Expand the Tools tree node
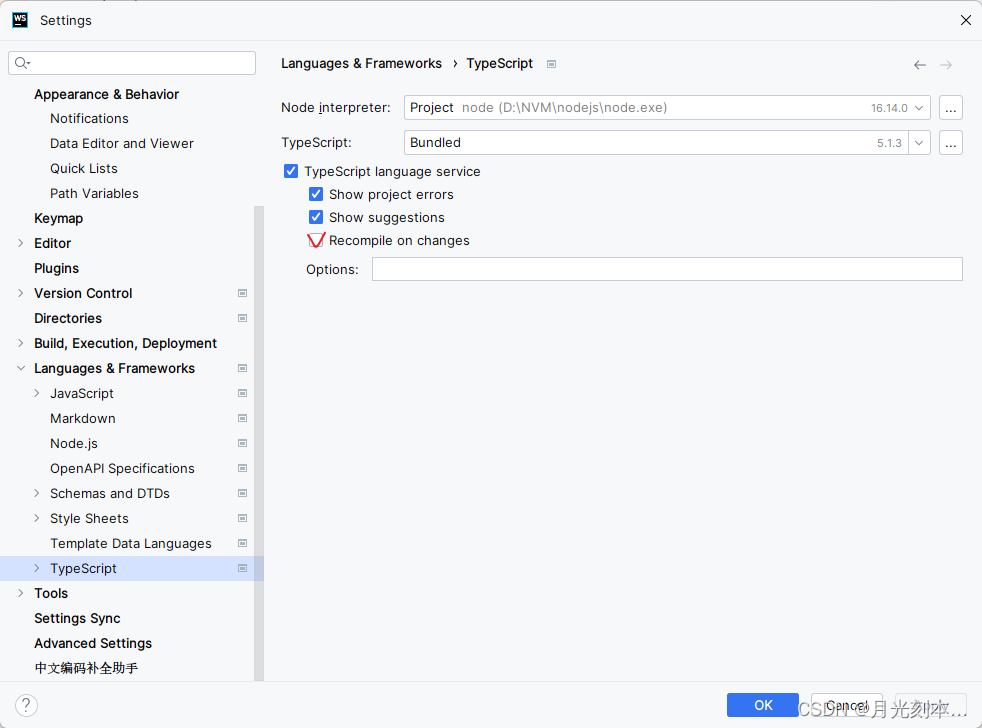 (21, 593)
